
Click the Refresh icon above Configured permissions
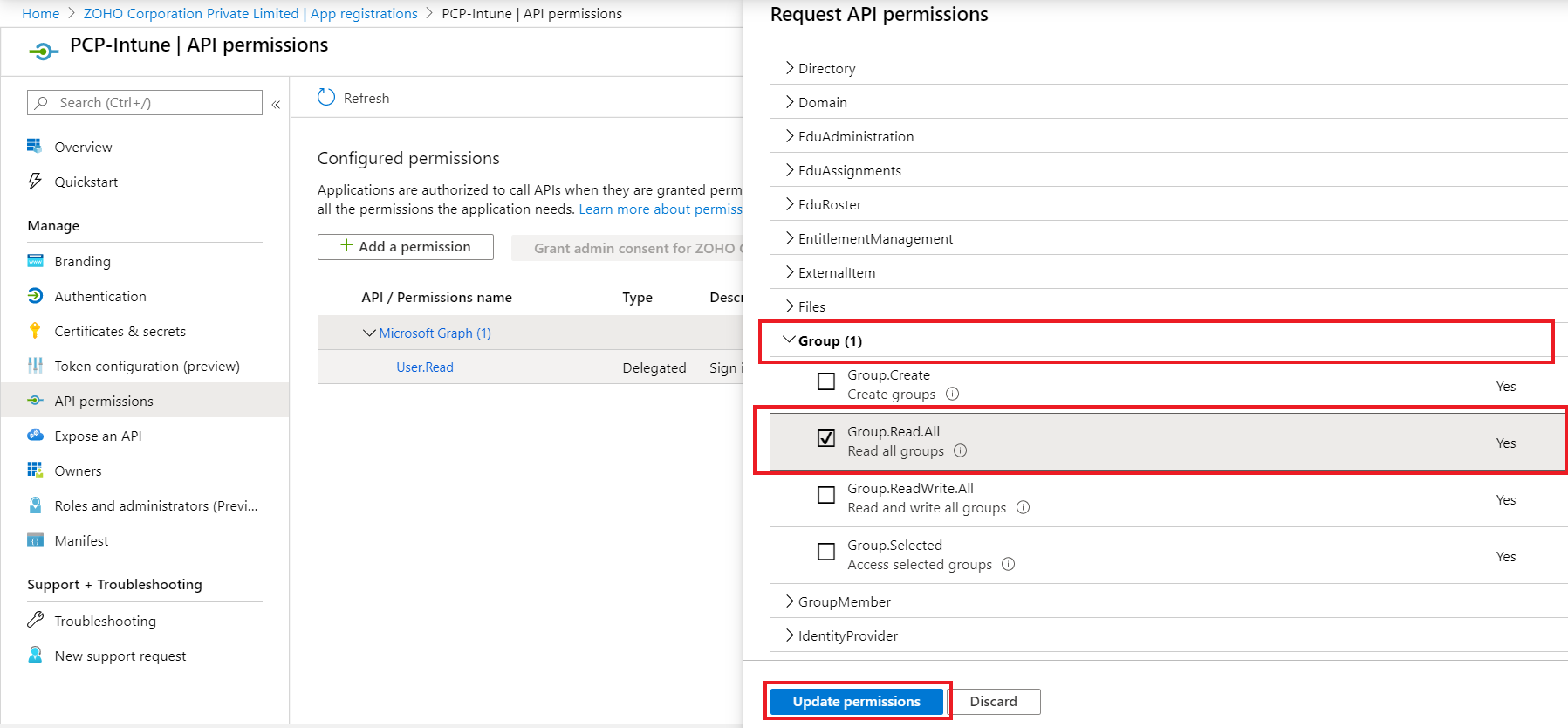pyautogui.click(x=326, y=98)
